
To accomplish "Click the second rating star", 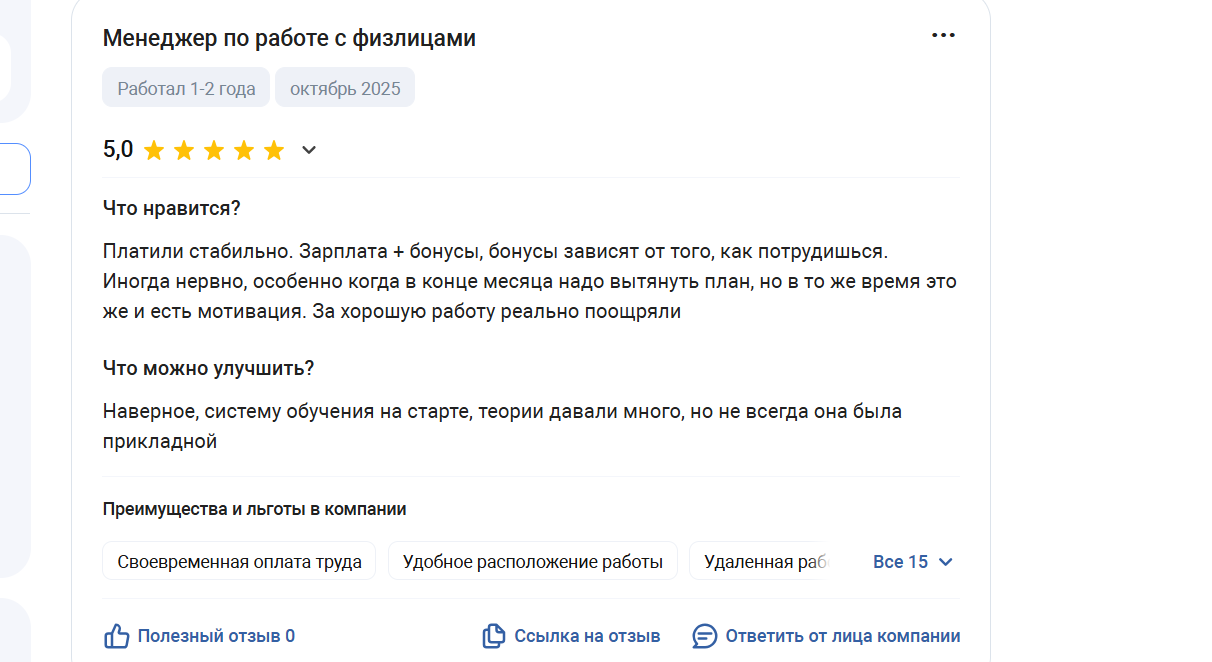I will tap(184, 151).
